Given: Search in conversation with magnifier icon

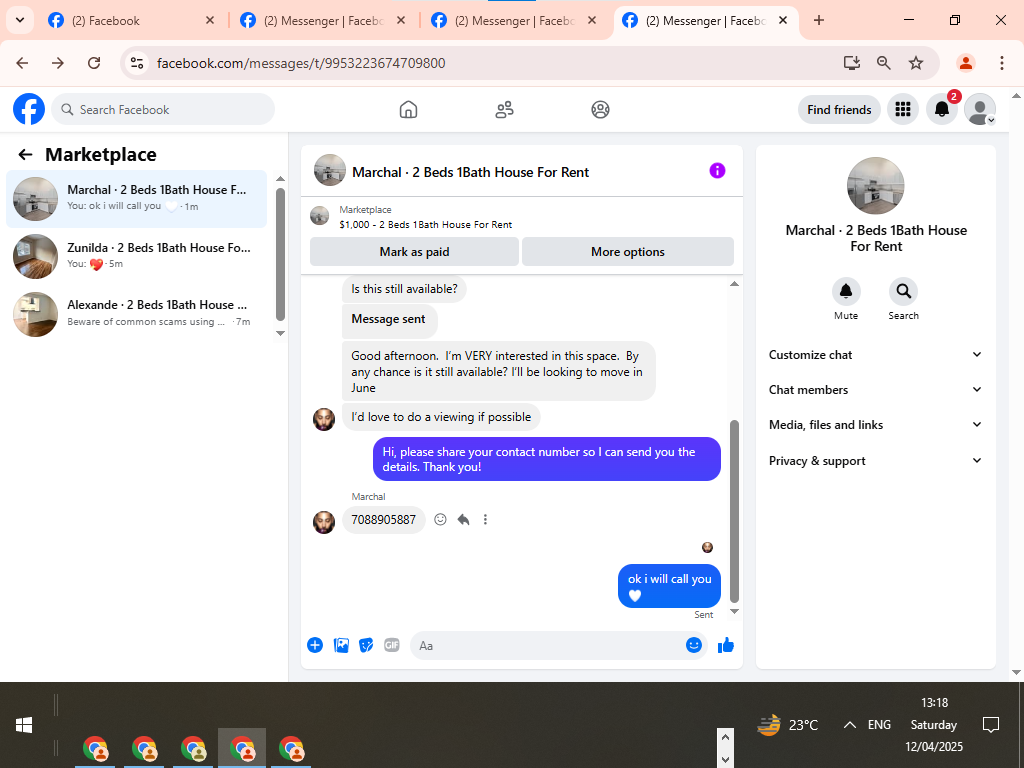Looking at the screenshot, I should pyautogui.click(x=903, y=291).
